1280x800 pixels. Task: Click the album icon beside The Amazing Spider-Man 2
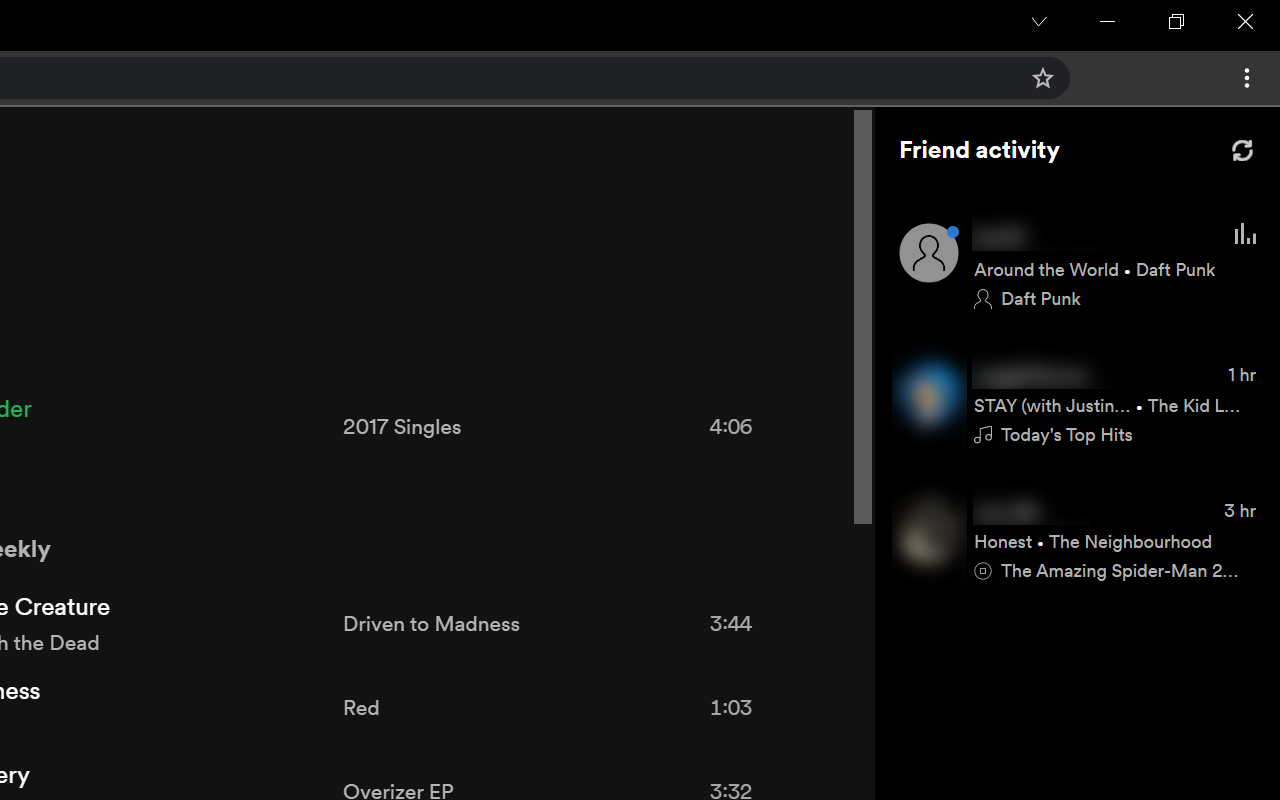[982, 570]
